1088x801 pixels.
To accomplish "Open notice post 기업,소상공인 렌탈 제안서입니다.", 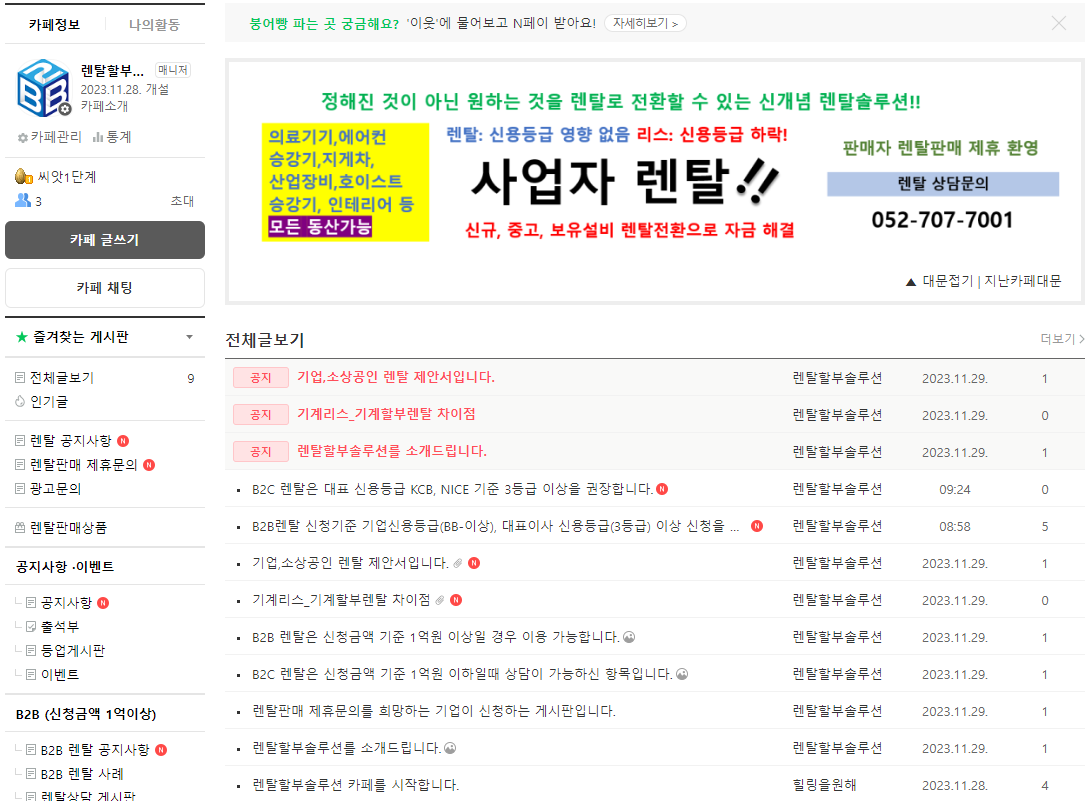I will 396,377.
